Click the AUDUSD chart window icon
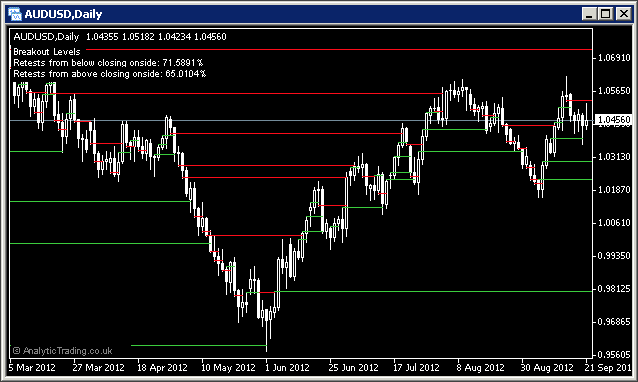This screenshot has height=382, width=638. coord(15,14)
